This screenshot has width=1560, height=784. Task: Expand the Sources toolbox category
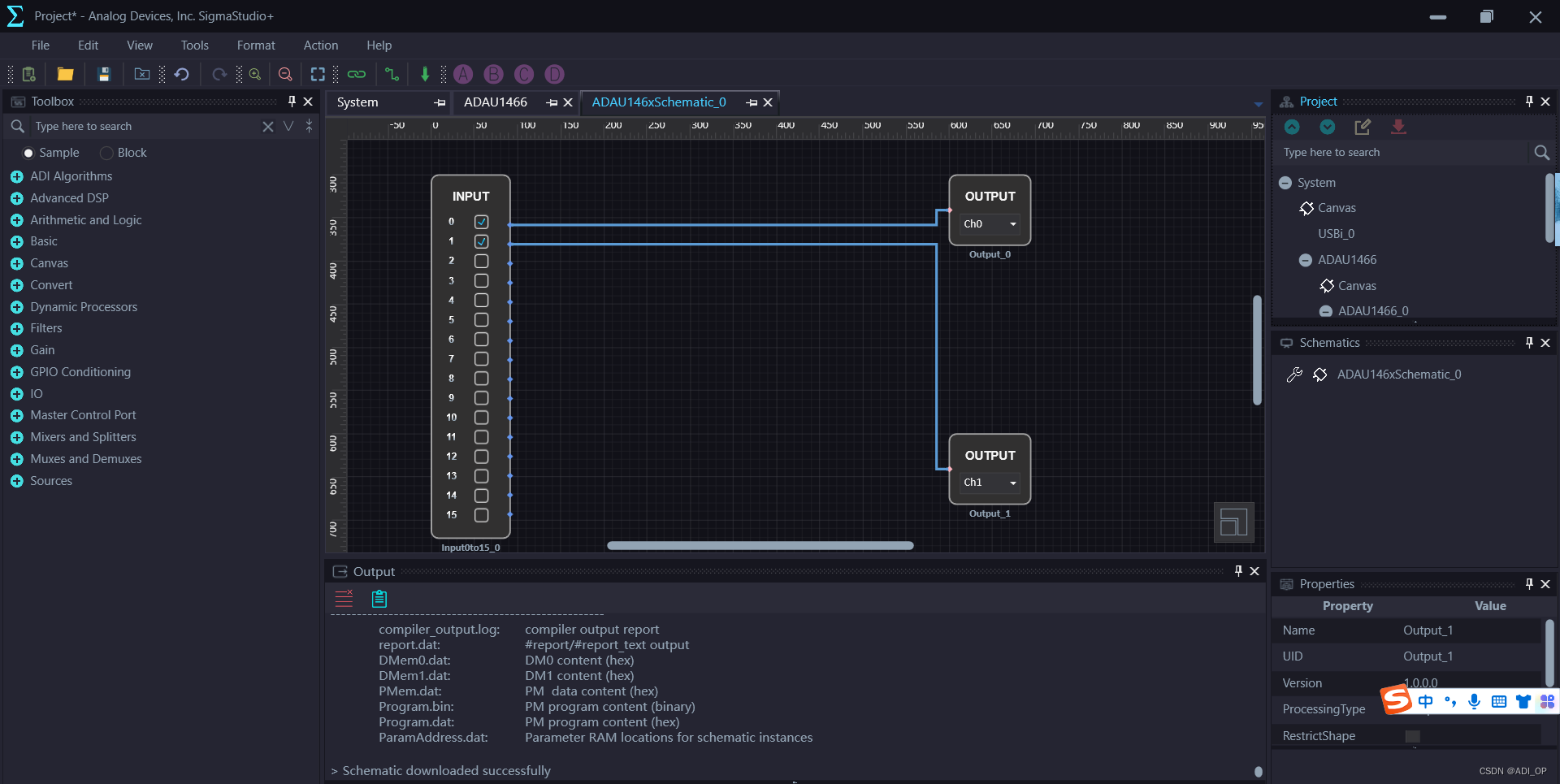click(x=16, y=481)
